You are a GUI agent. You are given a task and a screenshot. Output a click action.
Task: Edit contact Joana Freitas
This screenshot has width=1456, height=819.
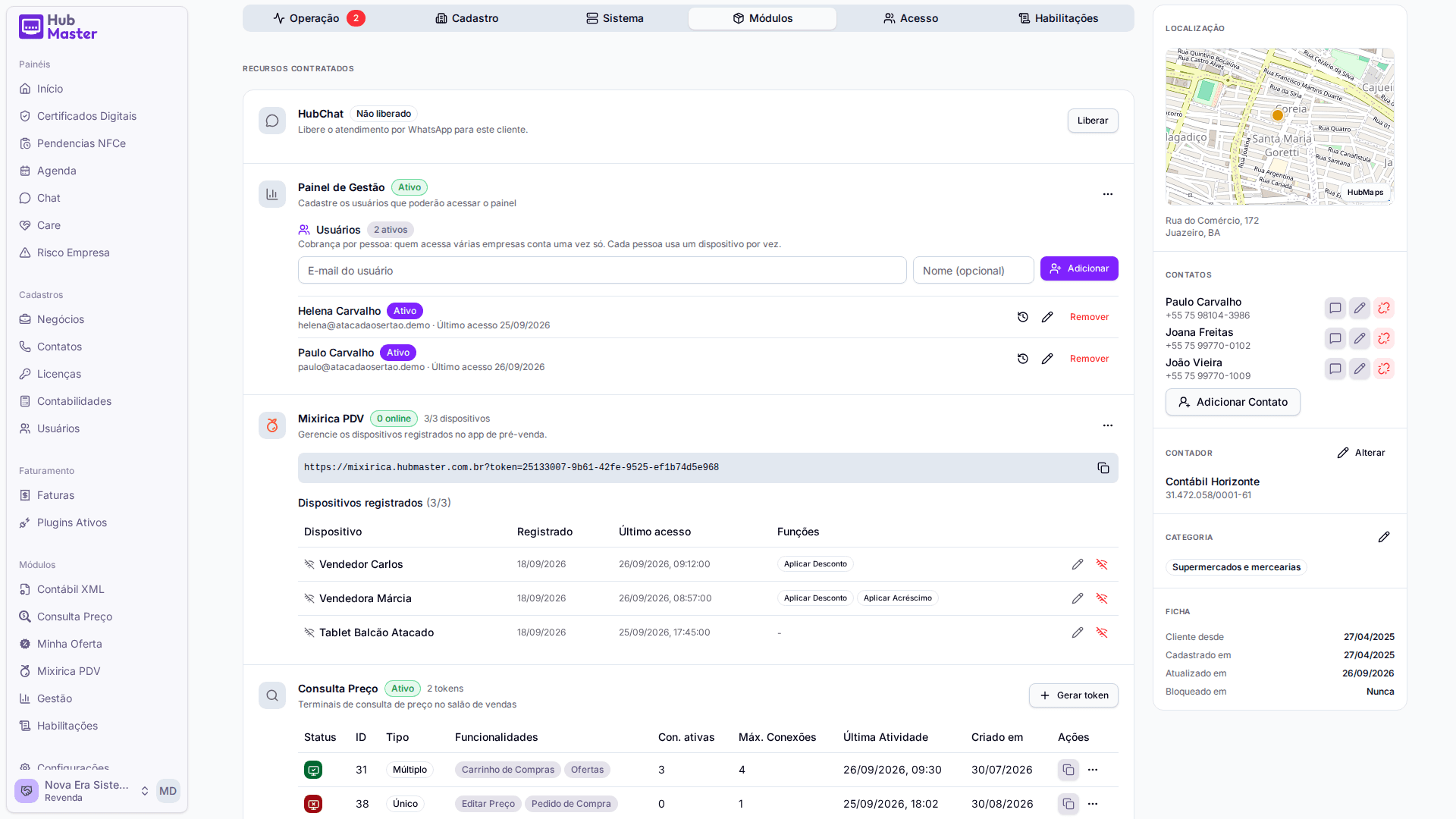coord(1360,338)
